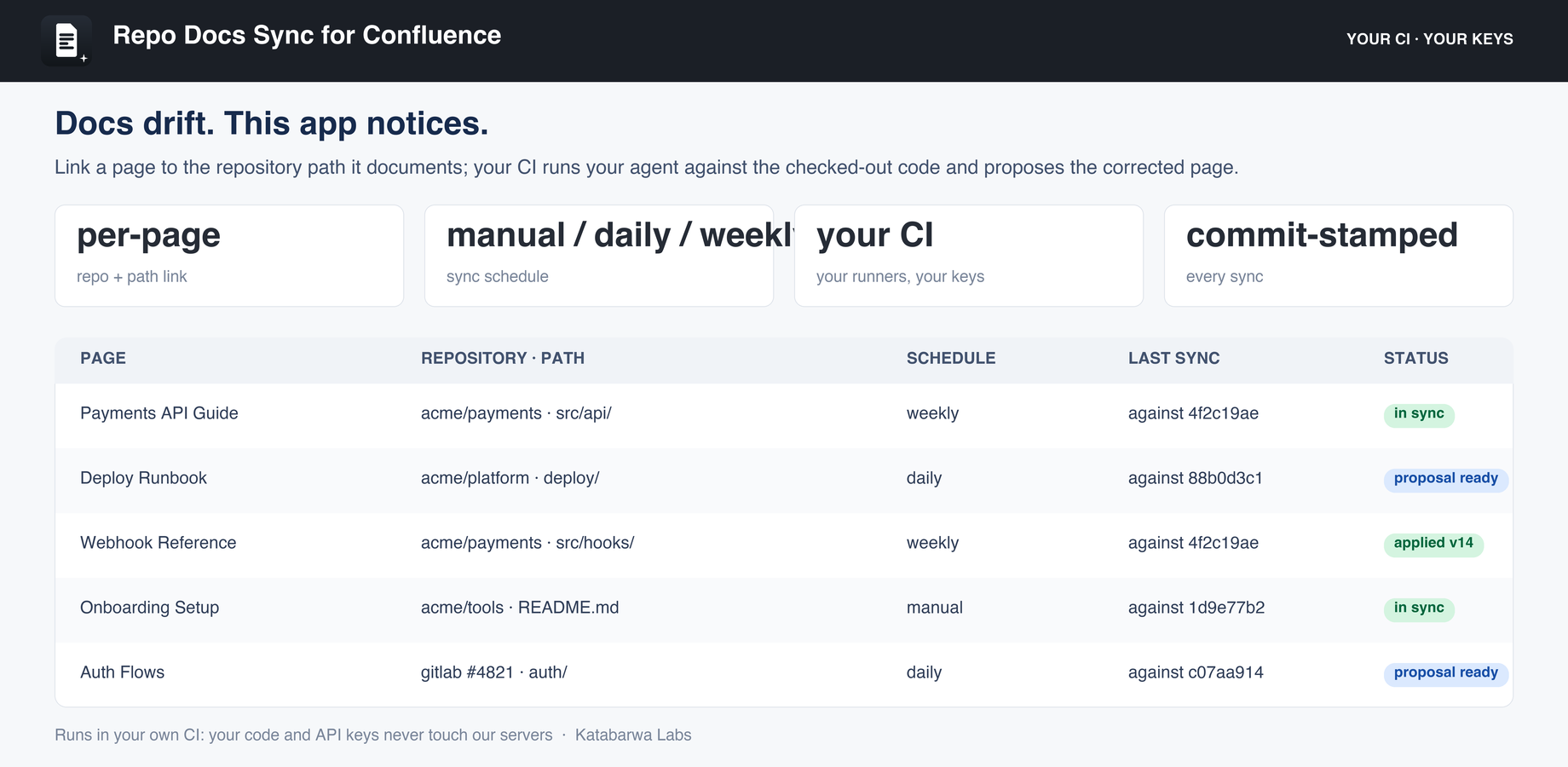Screen dimensions: 1568x767
Task: Click the Runs in your own CI footer note
Action: click(x=303, y=735)
